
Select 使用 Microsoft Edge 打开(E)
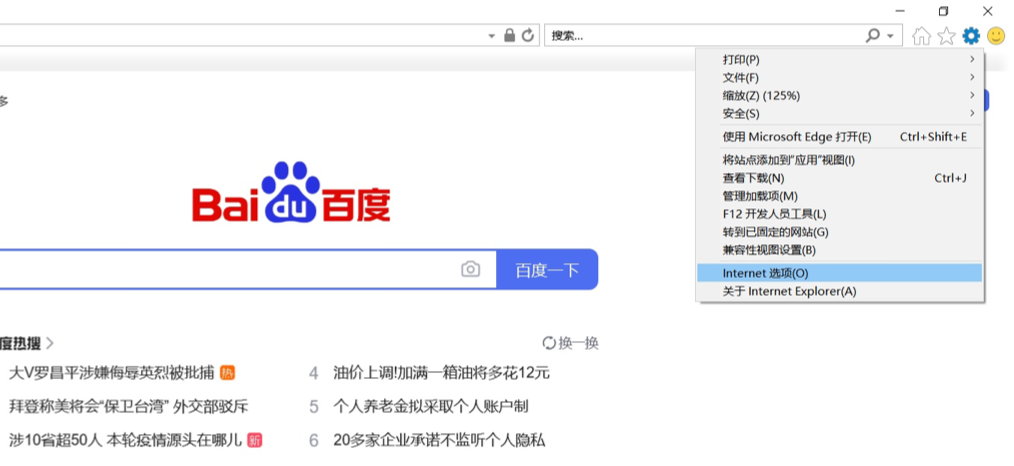839,137
